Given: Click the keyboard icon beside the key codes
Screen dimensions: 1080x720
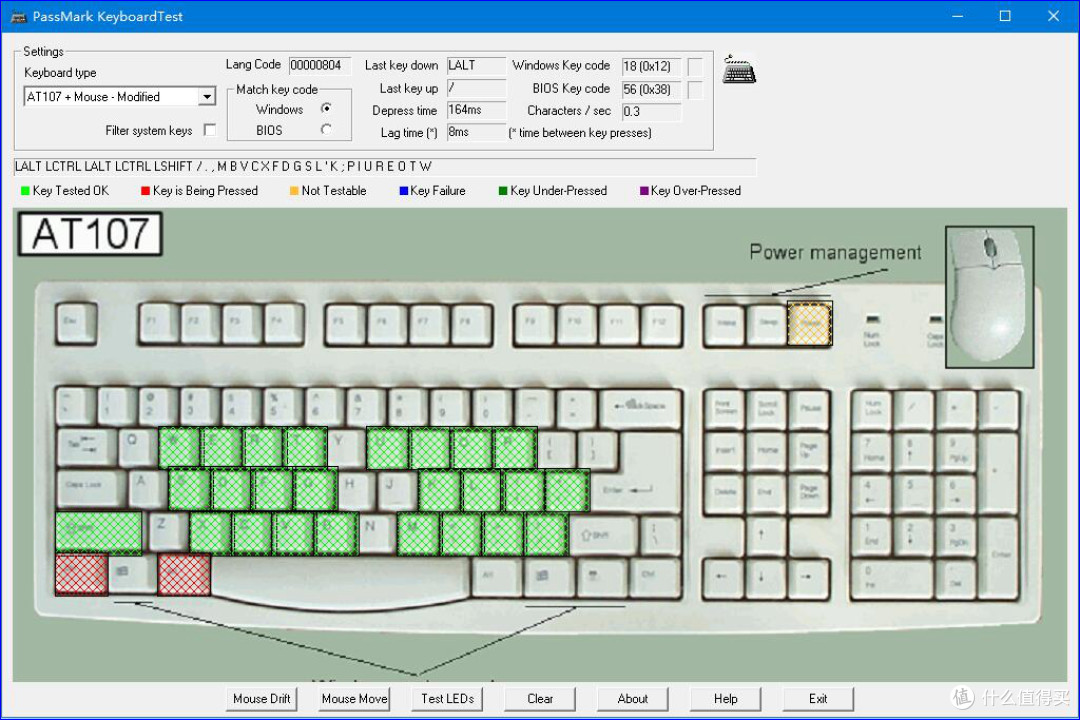Looking at the screenshot, I should coord(739,70).
